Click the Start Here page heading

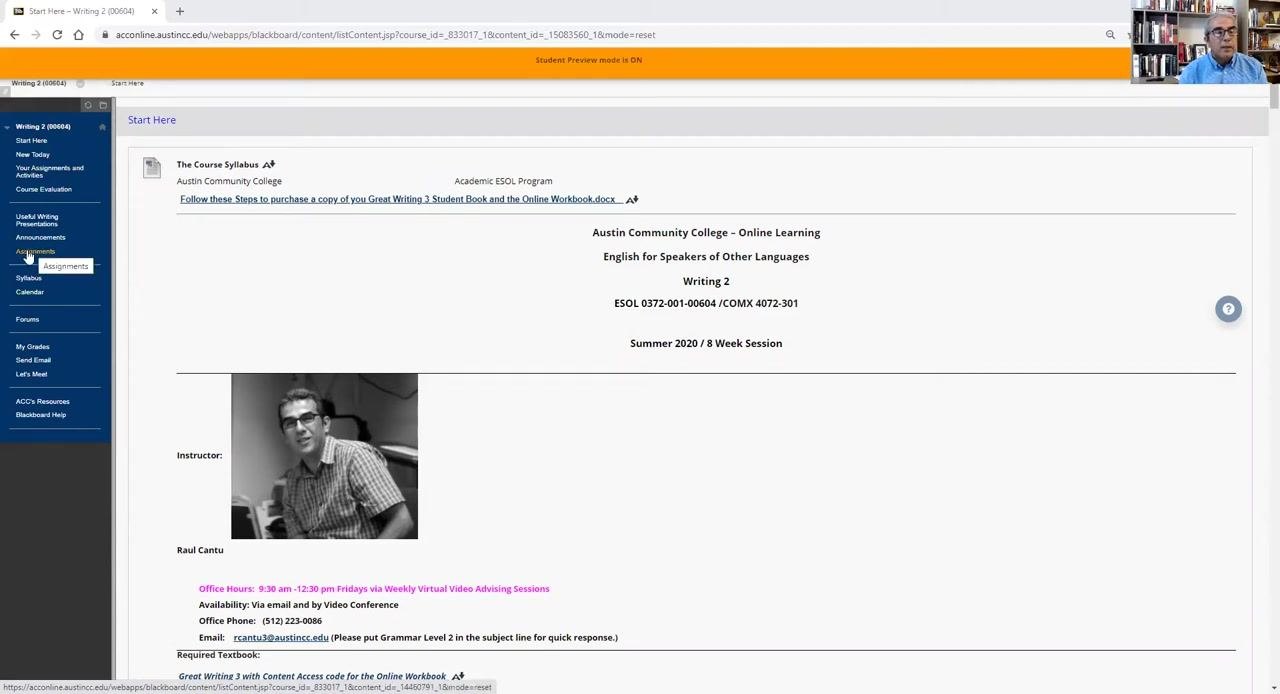click(152, 120)
